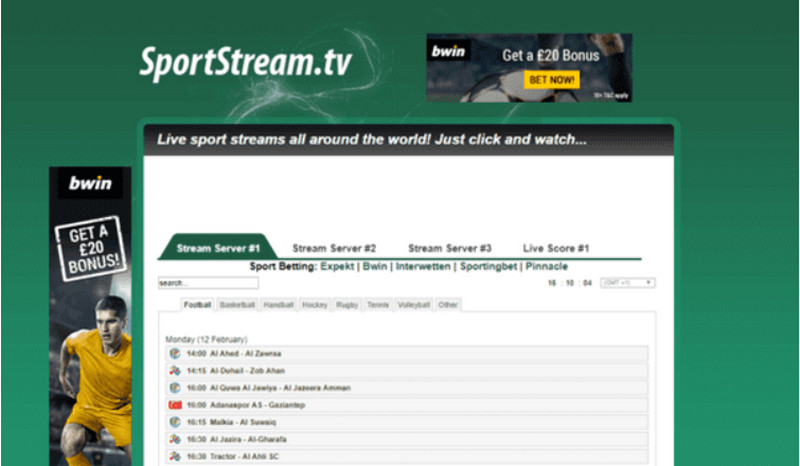Open the Live Score #1 tab
Image resolution: width=800 pixels, height=466 pixels.
(556, 248)
